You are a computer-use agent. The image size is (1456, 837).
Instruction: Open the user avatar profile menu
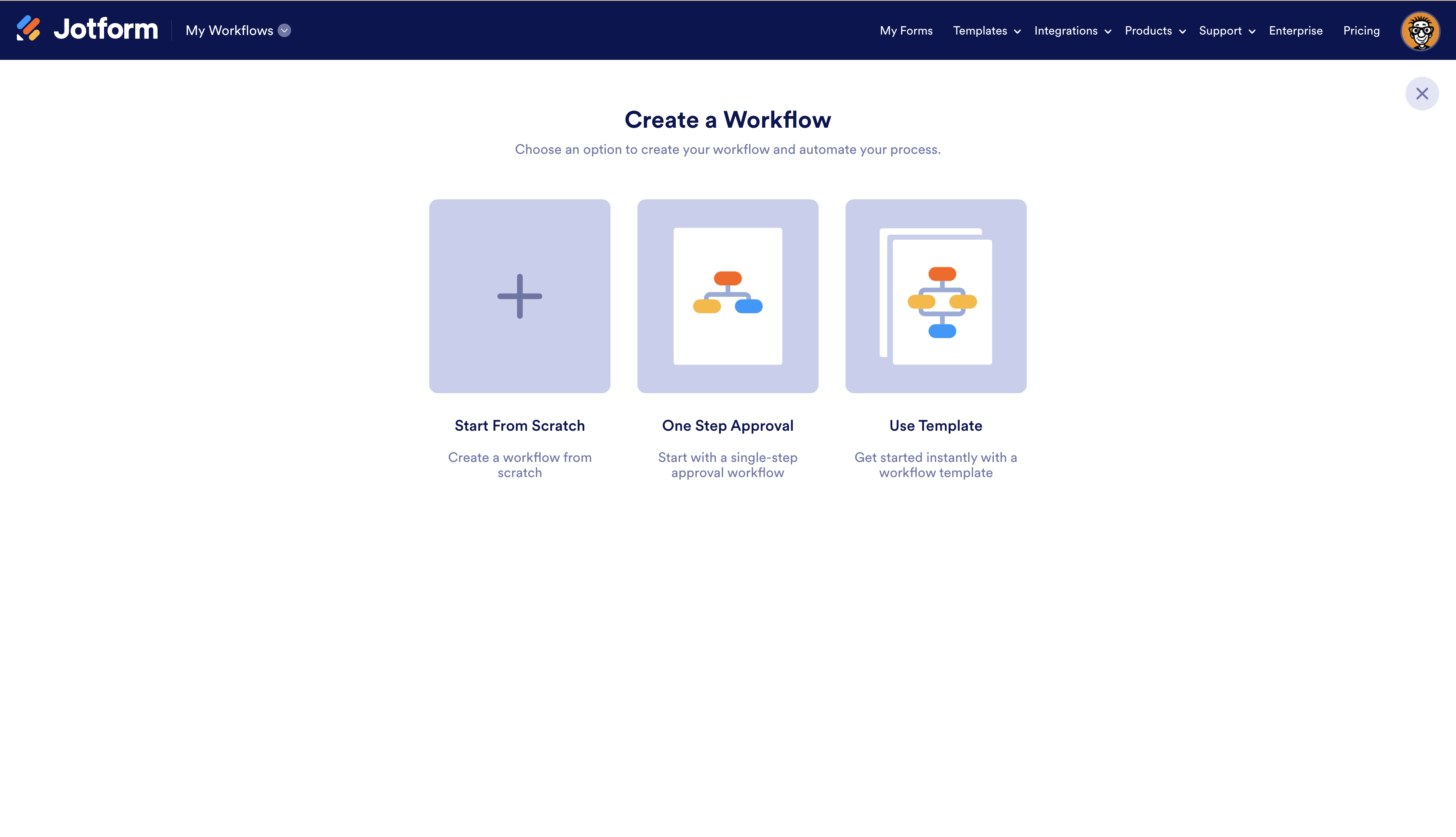click(1420, 30)
